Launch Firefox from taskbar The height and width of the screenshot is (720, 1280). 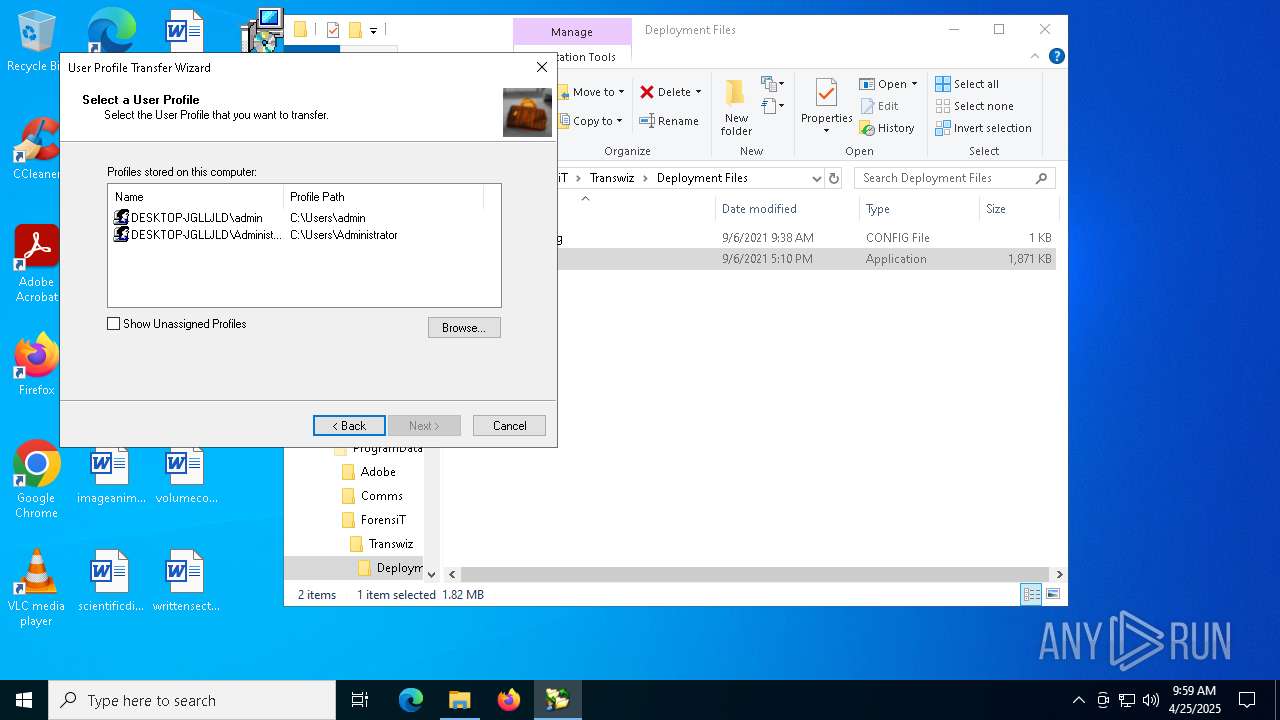click(509, 700)
